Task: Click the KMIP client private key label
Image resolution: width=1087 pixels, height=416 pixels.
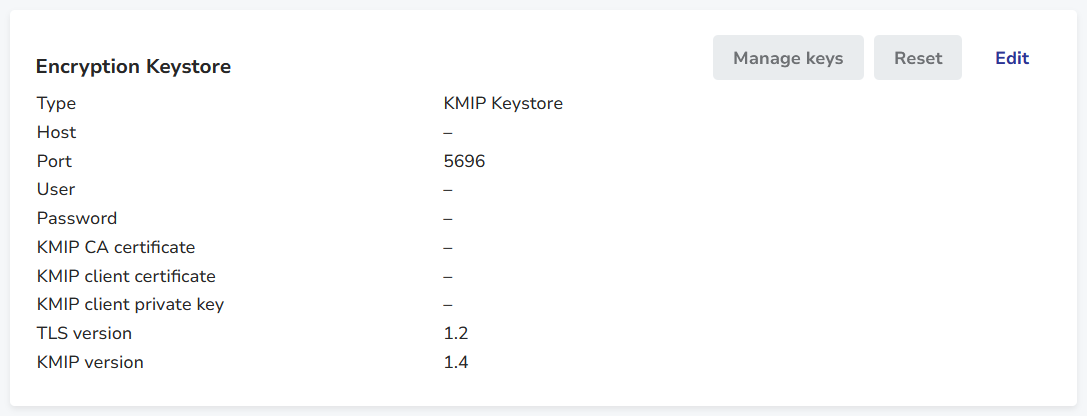Action: coord(130,305)
